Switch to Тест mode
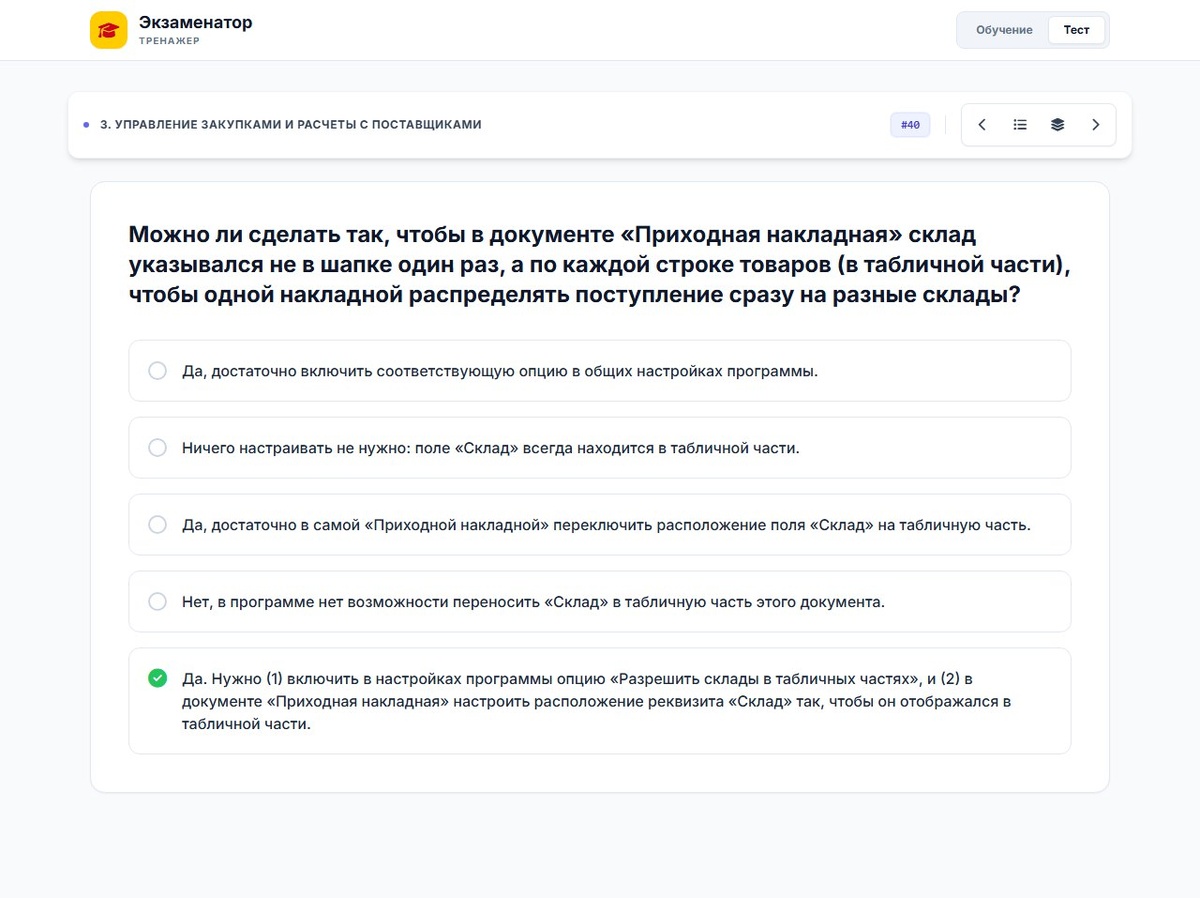The width and height of the screenshot is (1200, 898). (1077, 30)
